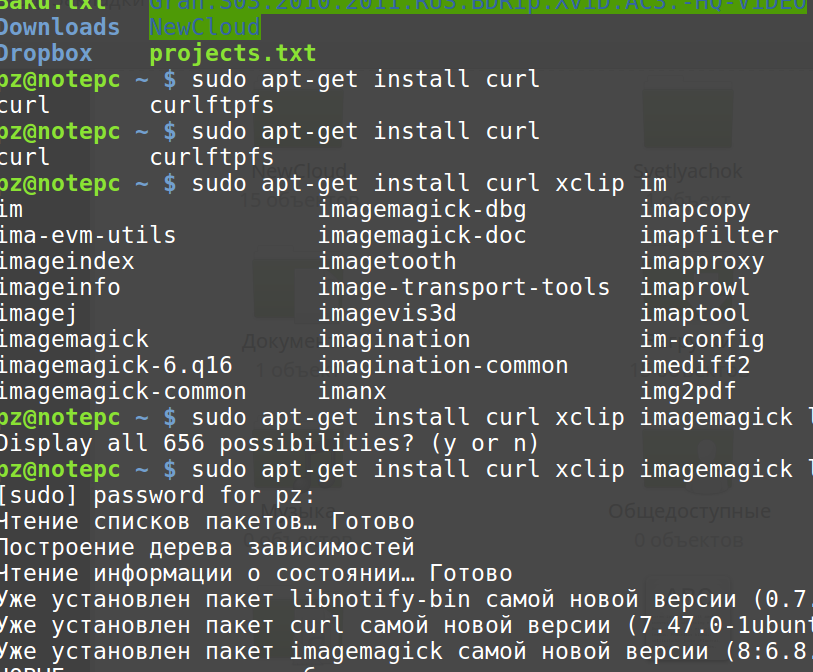Select the imaptool package suggestion

(695, 314)
